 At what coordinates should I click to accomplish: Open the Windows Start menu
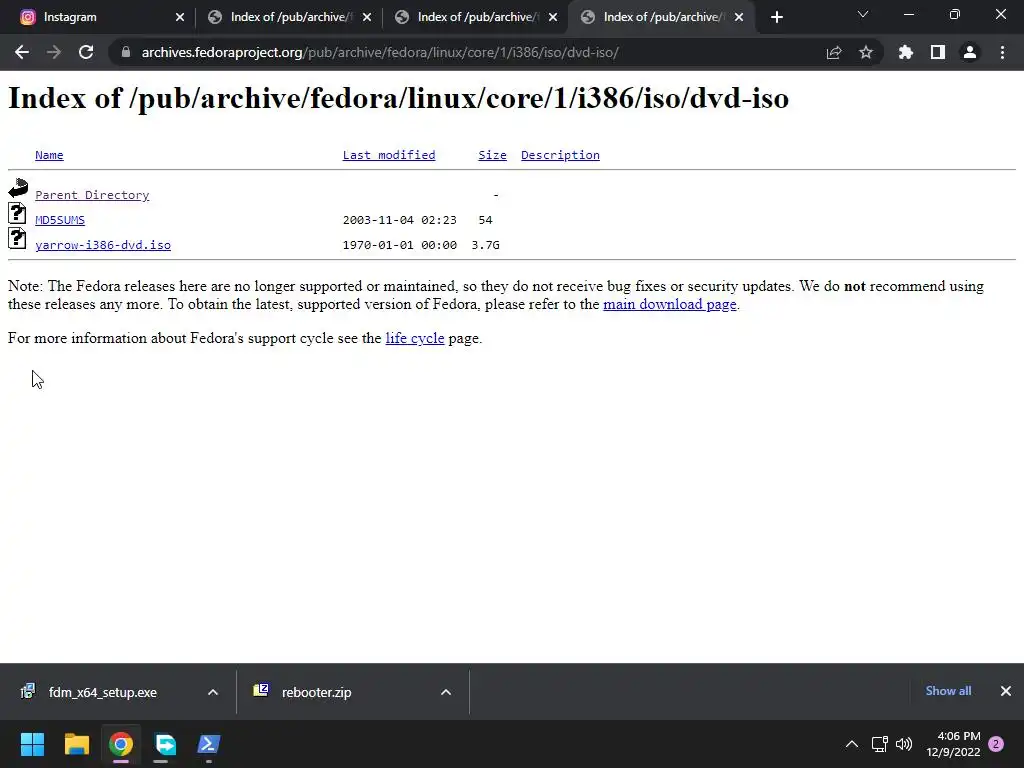[32, 744]
